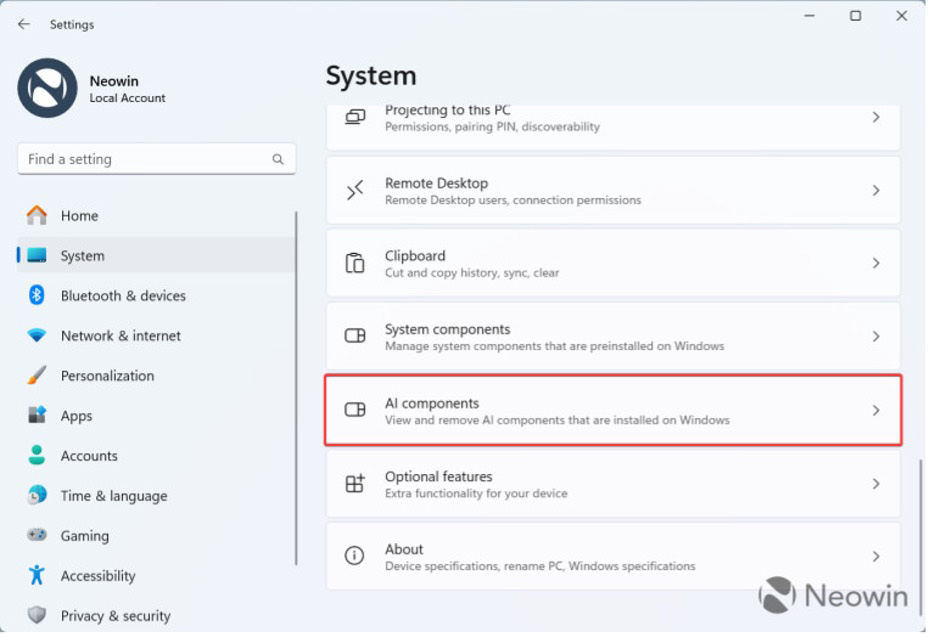This screenshot has height=634, width=928.
Task: Click the Personalization paintbrush icon
Action: 37,375
